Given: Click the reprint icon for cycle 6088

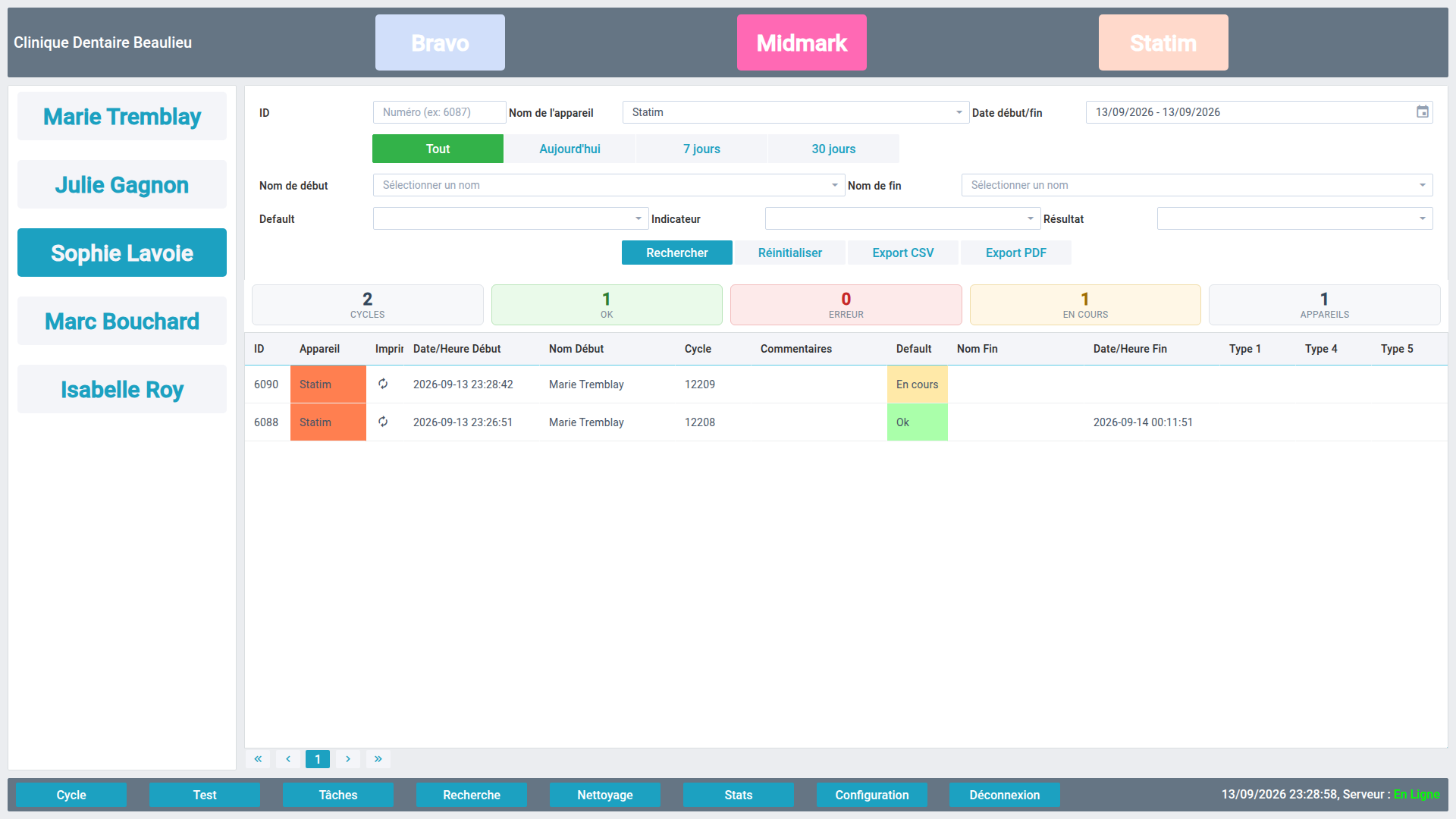Looking at the screenshot, I should click(383, 422).
